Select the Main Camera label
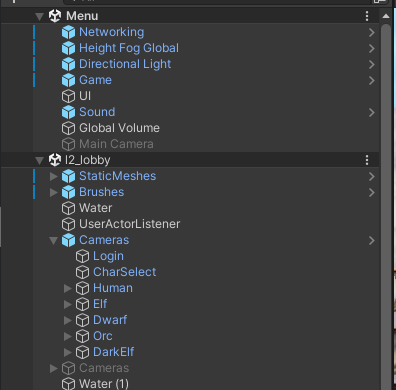This screenshot has height=390, width=396. tap(116, 144)
